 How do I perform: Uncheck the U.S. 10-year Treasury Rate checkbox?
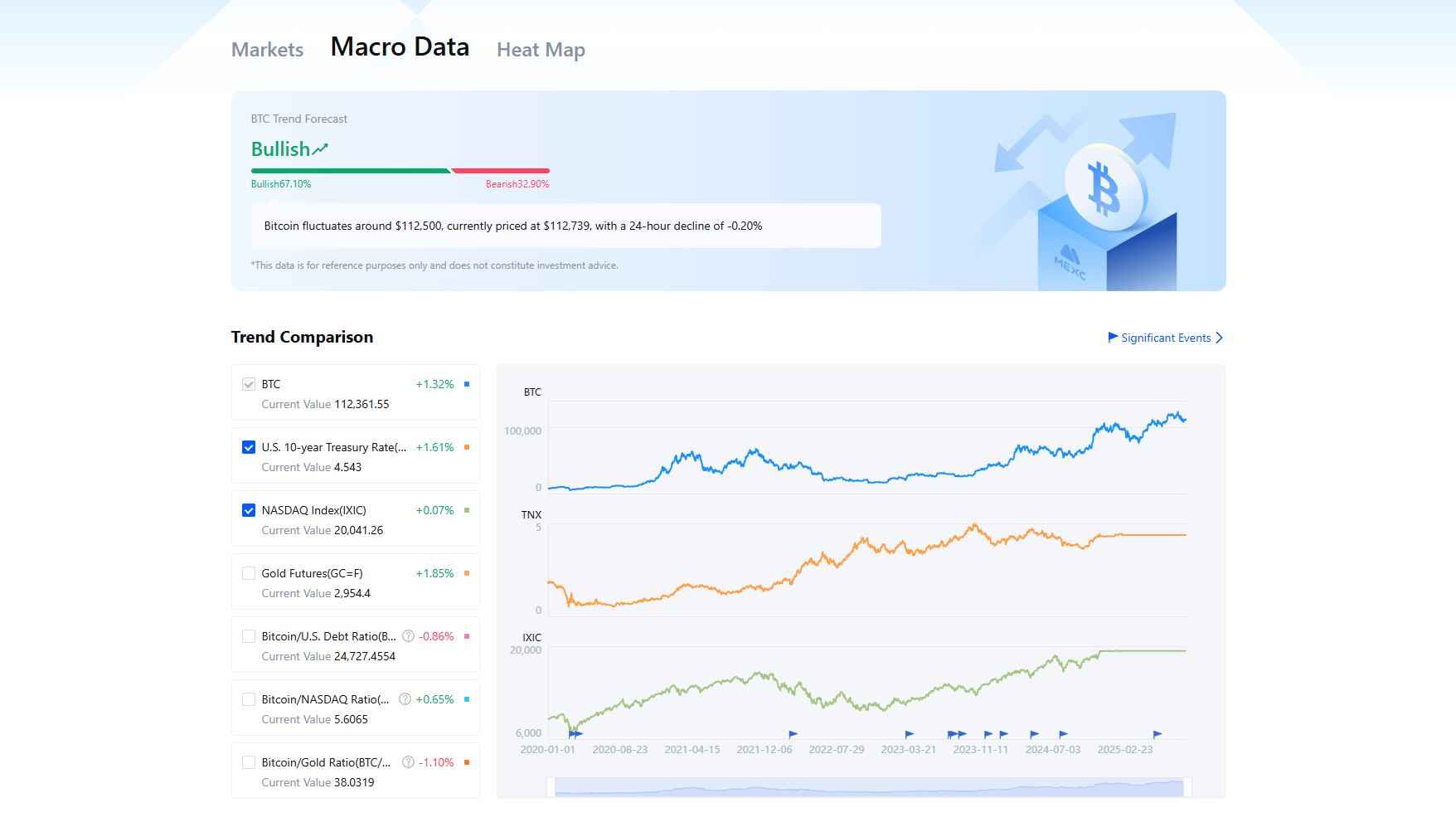click(x=249, y=447)
